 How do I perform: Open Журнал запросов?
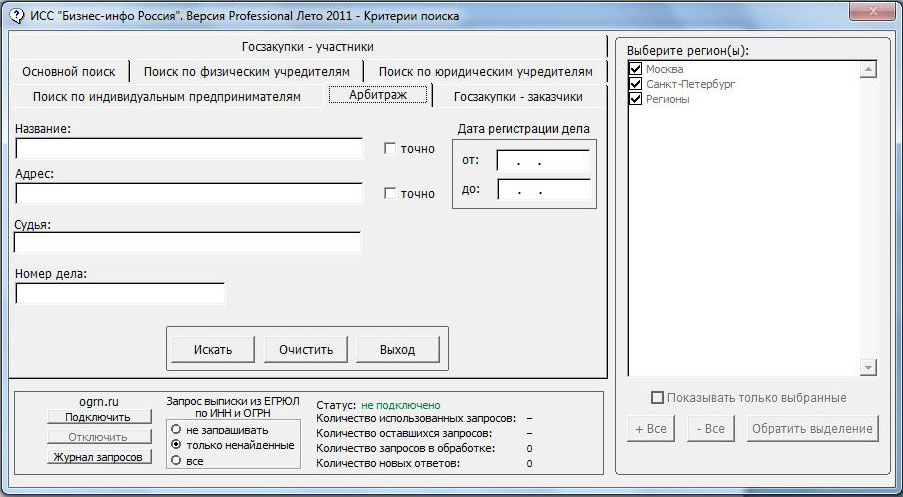(98, 457)
